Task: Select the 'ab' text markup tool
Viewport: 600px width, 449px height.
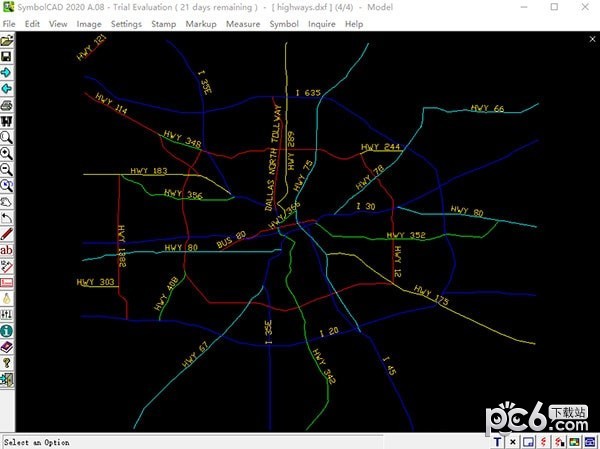Action: [x=7, y=250]
